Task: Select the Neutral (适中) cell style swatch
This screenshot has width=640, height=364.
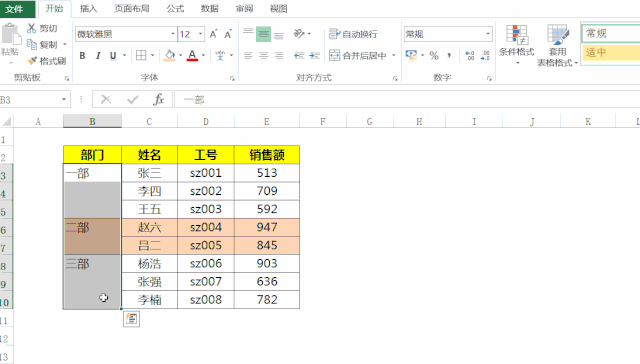Action: click(x=611, y=52)
